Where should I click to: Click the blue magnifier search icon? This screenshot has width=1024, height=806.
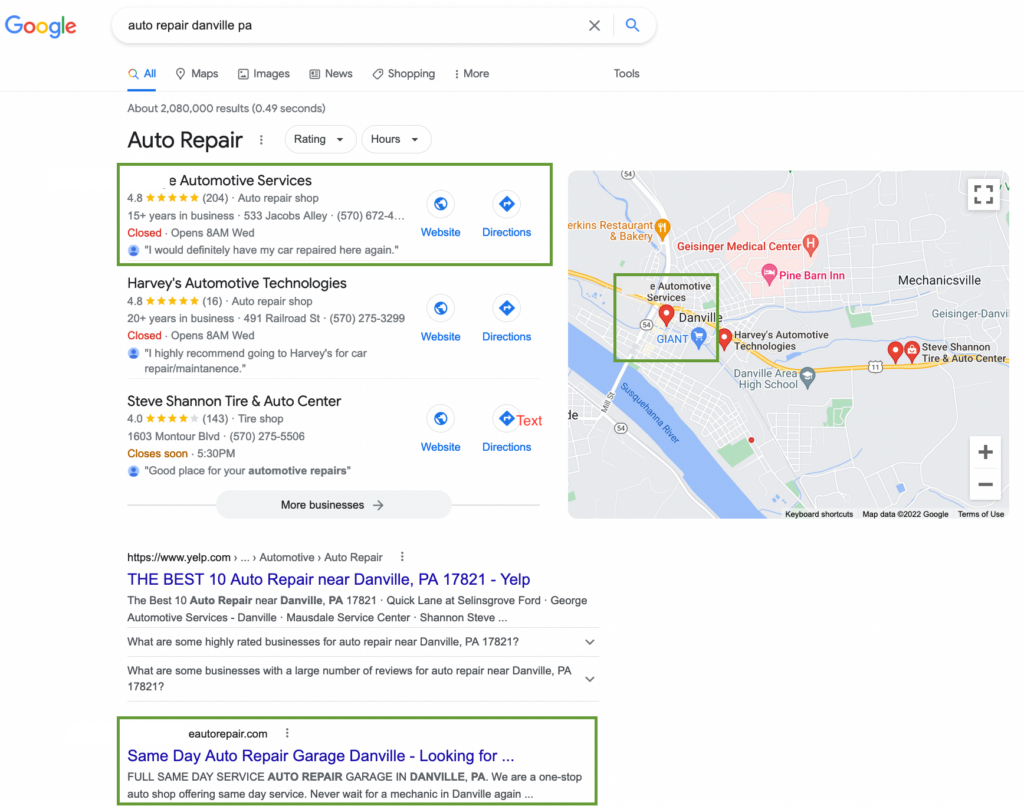pyautogui.click(x=632, y=25)
